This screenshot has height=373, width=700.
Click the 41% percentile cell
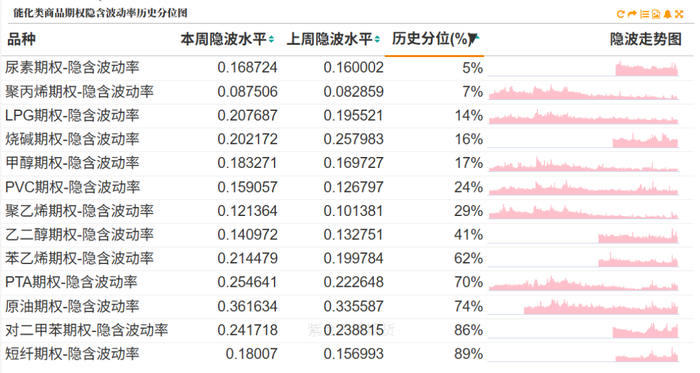tap(469, 235)
